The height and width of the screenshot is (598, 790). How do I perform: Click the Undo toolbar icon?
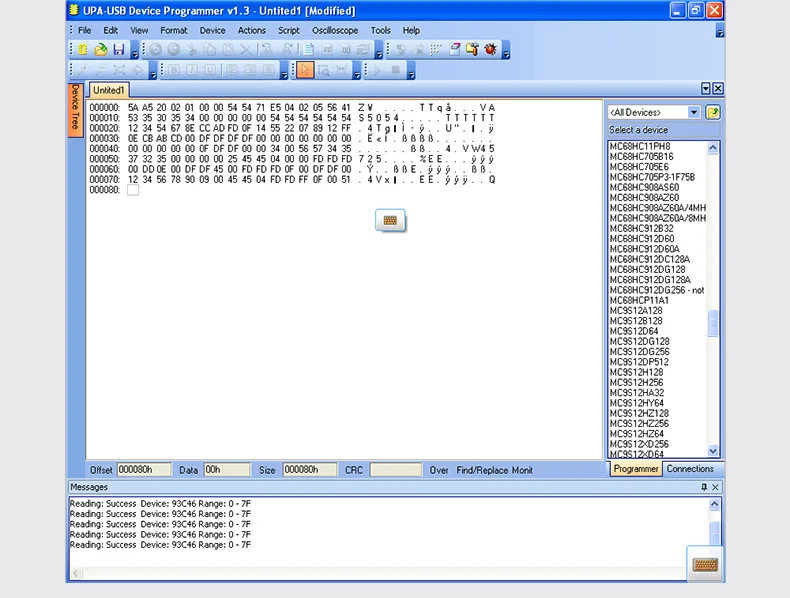156,49
